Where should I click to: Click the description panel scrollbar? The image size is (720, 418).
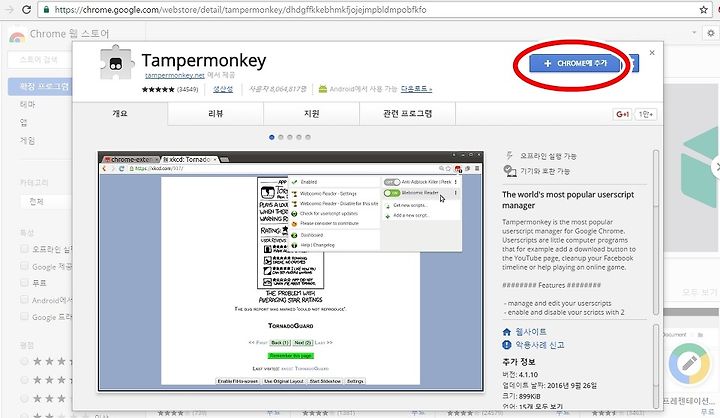tap(656, 232)
